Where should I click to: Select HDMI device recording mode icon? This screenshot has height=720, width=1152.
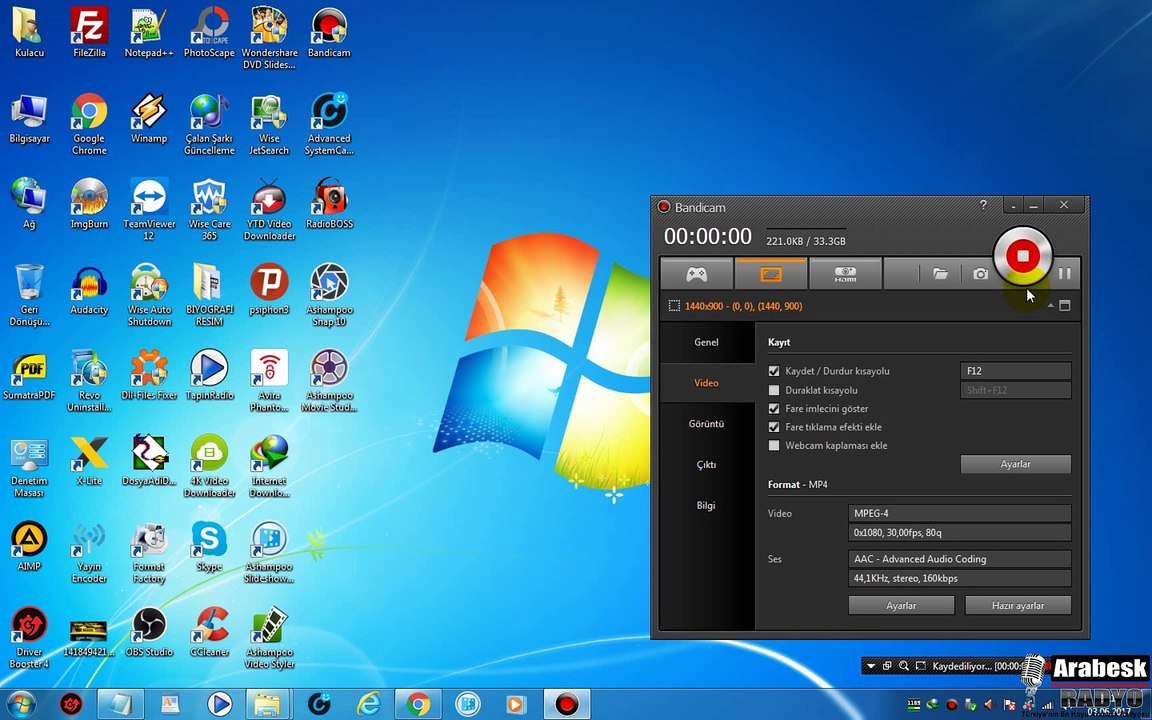point(845,273)
